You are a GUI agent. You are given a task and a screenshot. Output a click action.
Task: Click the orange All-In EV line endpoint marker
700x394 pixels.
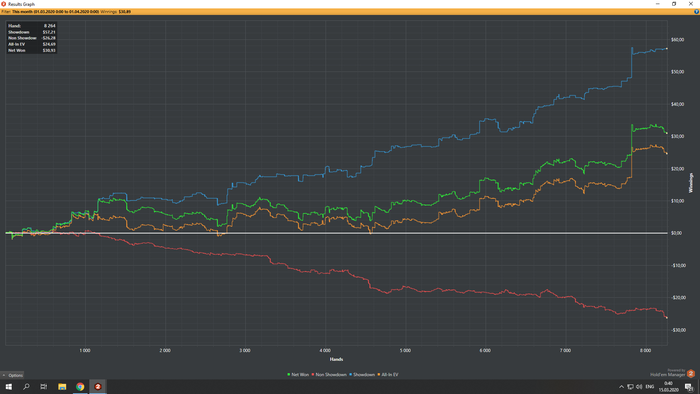click(x=667, y=153)
